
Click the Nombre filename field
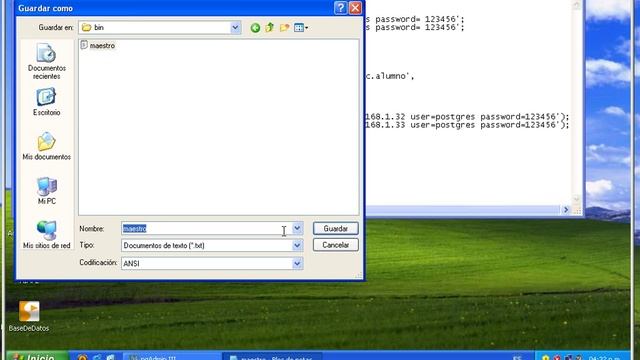click(x=207, y=229)
